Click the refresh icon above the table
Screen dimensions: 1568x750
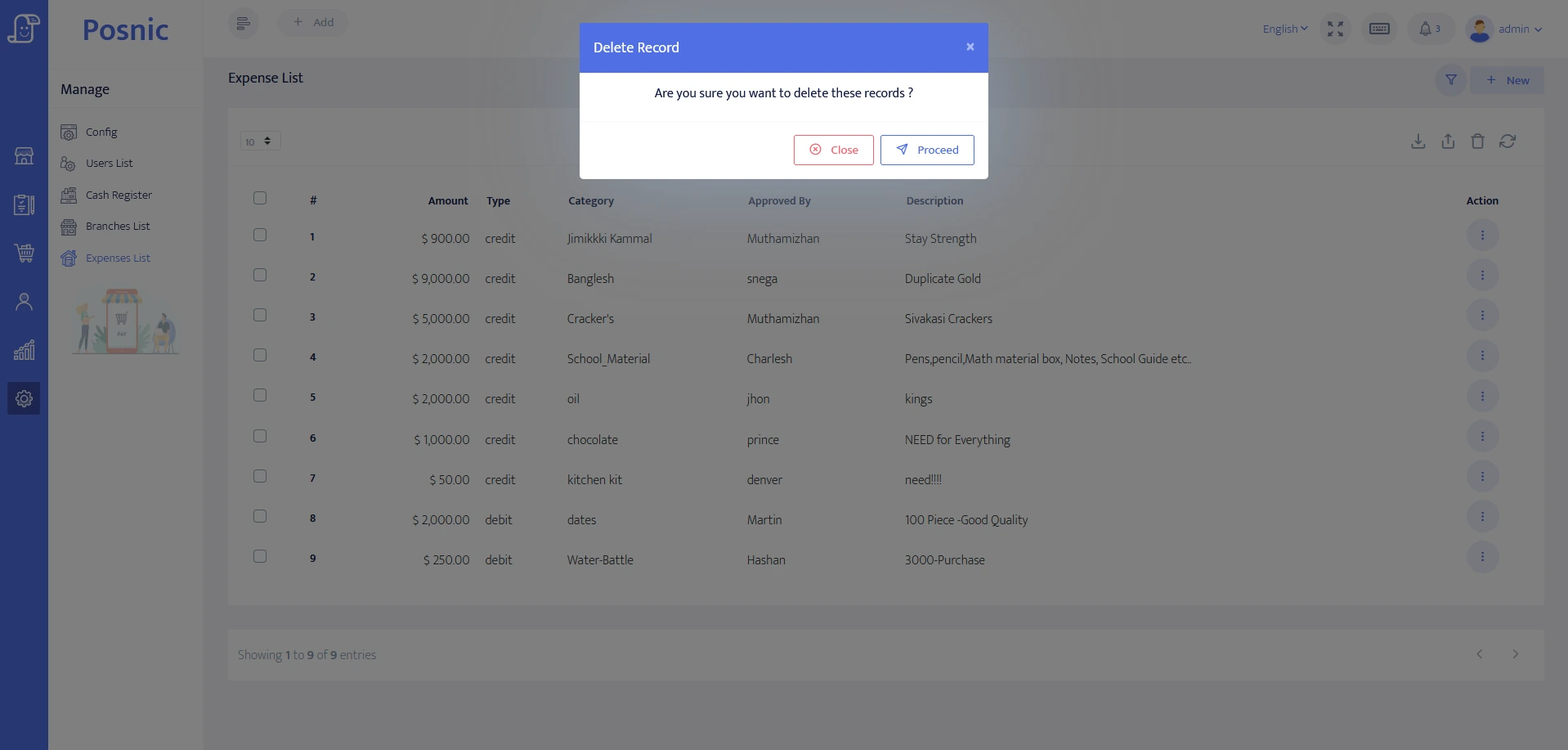pos(1508,141)
